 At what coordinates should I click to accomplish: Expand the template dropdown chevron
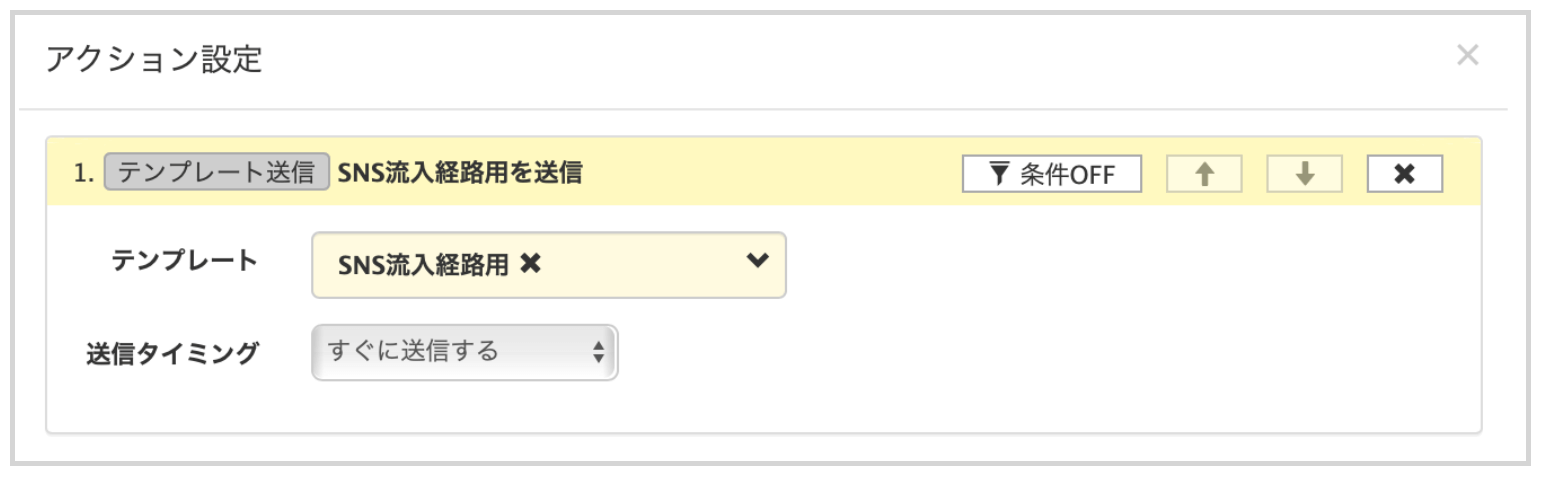(758, 262)
